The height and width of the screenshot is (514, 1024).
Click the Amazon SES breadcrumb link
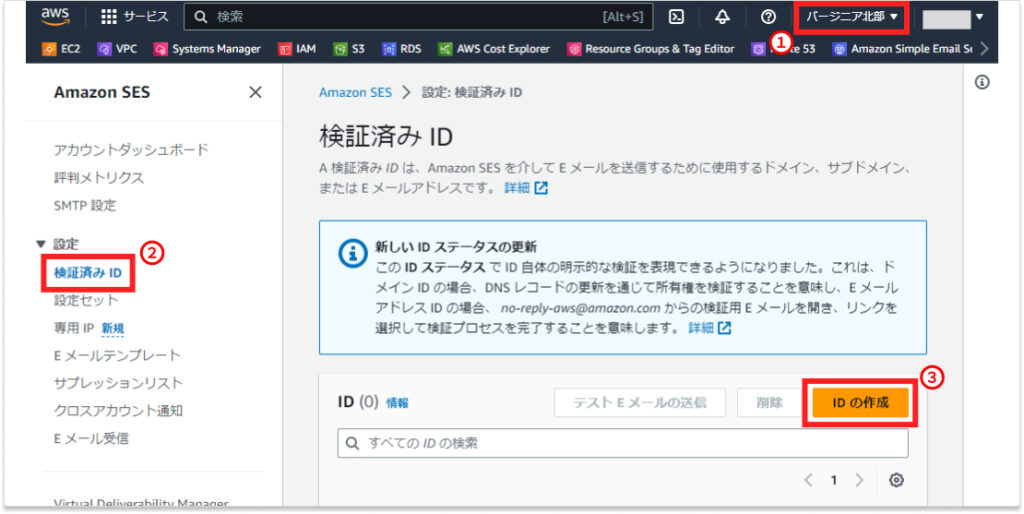355,93
